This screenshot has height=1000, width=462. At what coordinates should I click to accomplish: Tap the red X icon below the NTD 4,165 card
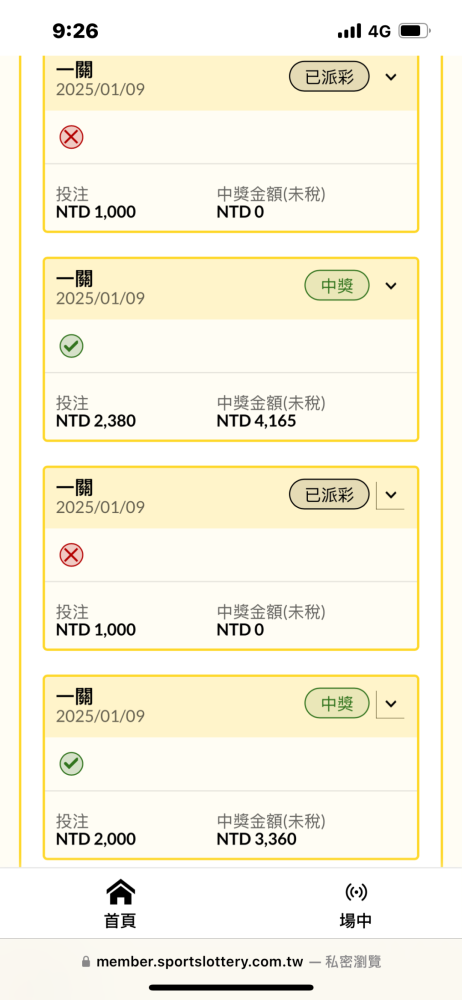click(71, 555)
